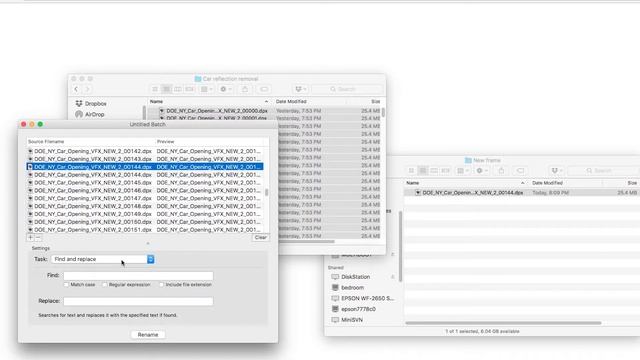Switch Car reflection removal window to column view
The width and height of the screenshot is (640, 360).
pyautogui.click(x=178, y=89)
